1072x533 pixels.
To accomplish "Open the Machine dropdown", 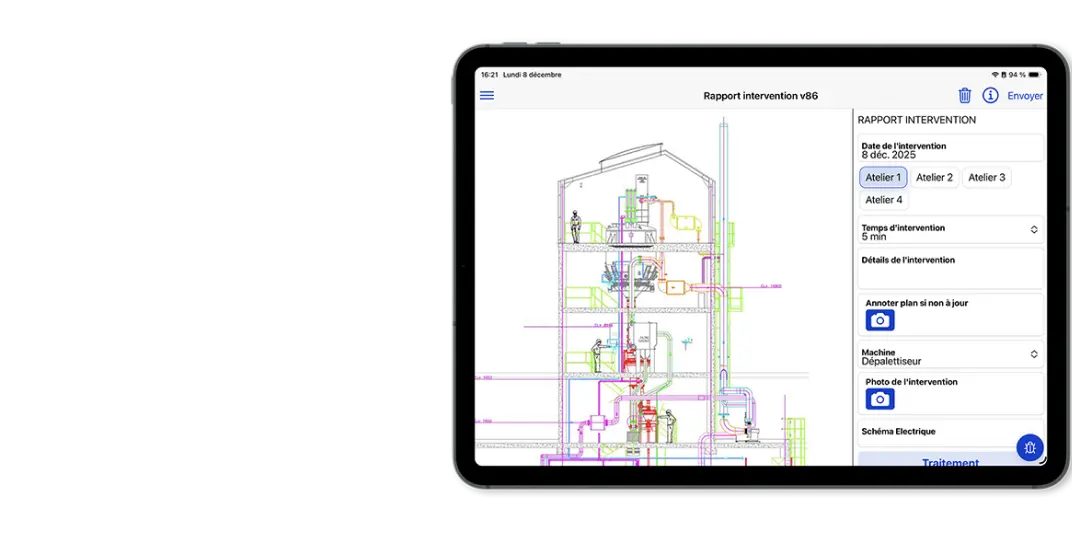I will pos(950,356).
